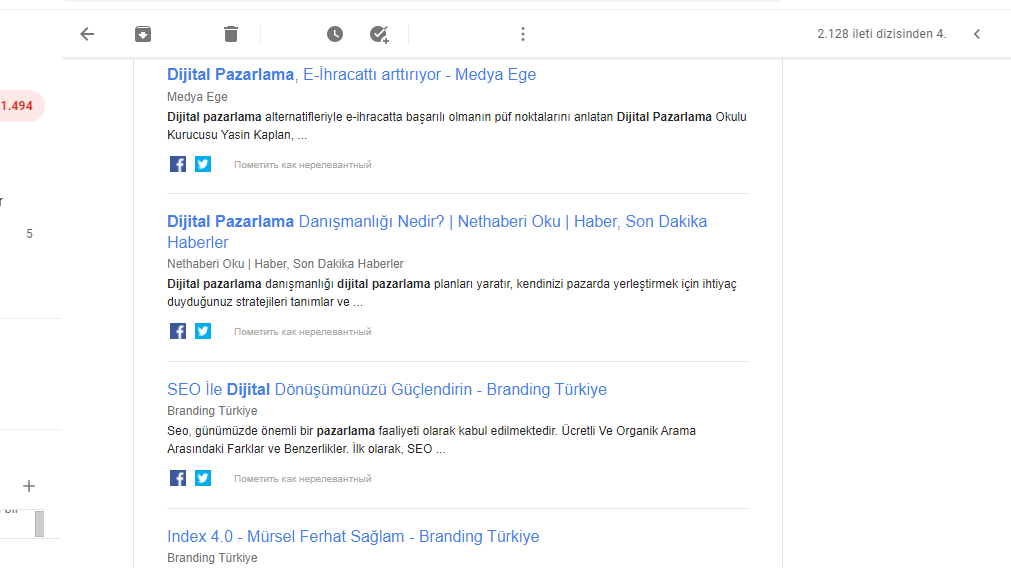Snooze email using clock icon
Image resolution: width=1011 pixels, height=568 pixels.
click(x=335, y=34)
